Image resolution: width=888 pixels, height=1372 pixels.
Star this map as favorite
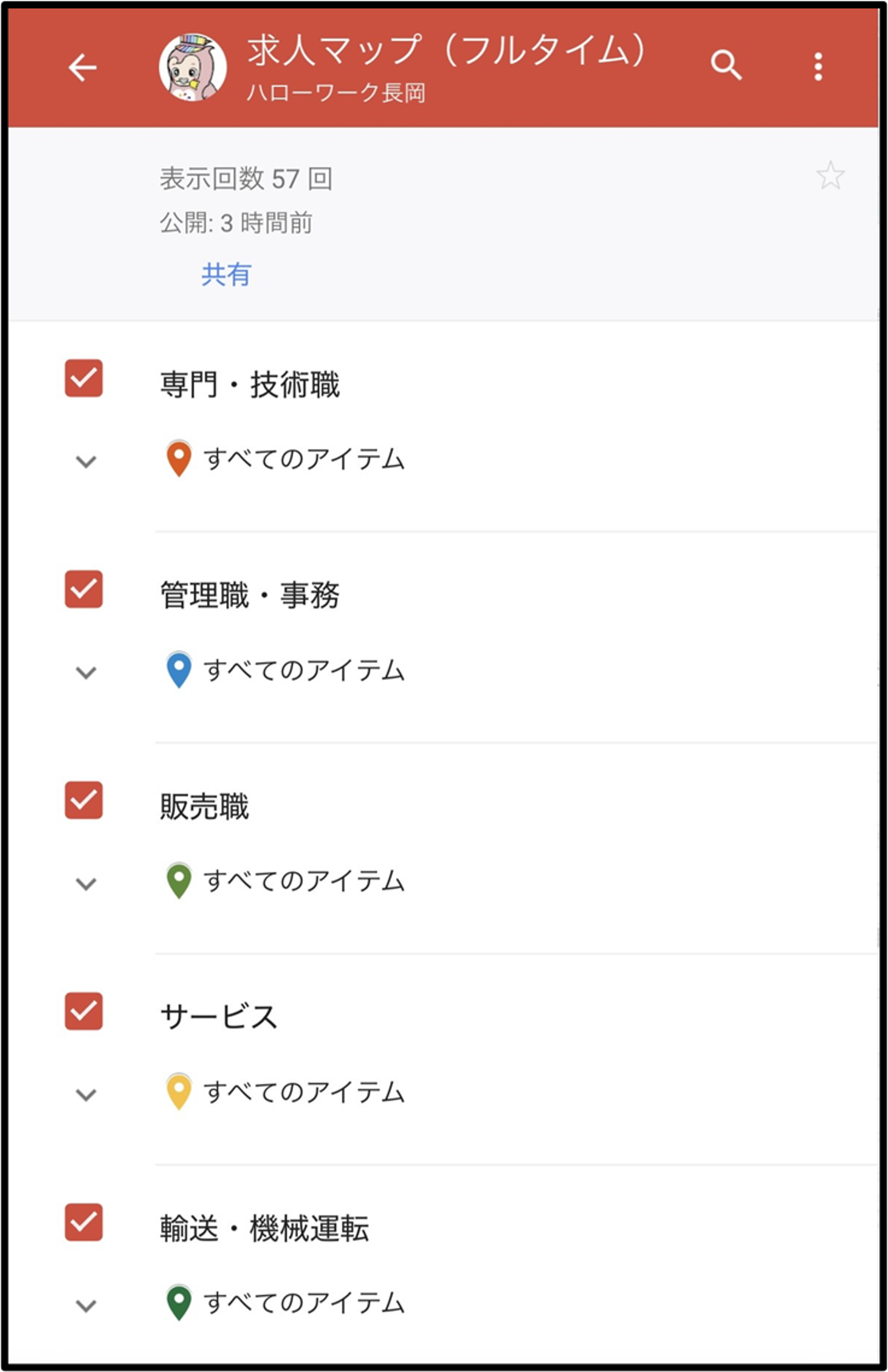point(830,176)
